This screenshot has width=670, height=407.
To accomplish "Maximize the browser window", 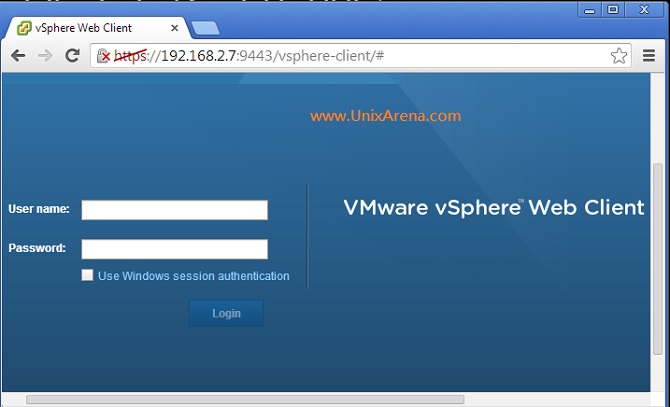I will click(613, 9).
